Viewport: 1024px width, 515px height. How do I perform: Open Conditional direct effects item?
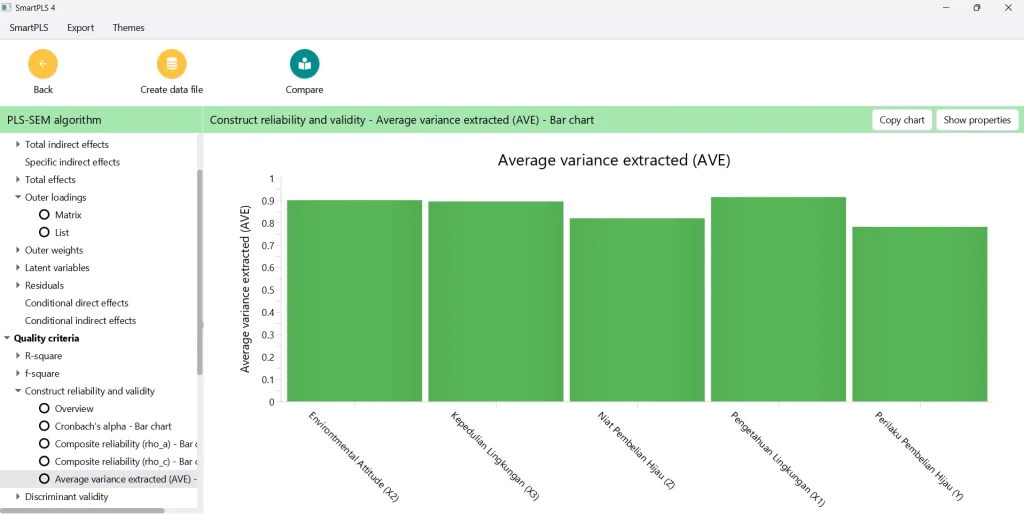[x=76, y=303]
